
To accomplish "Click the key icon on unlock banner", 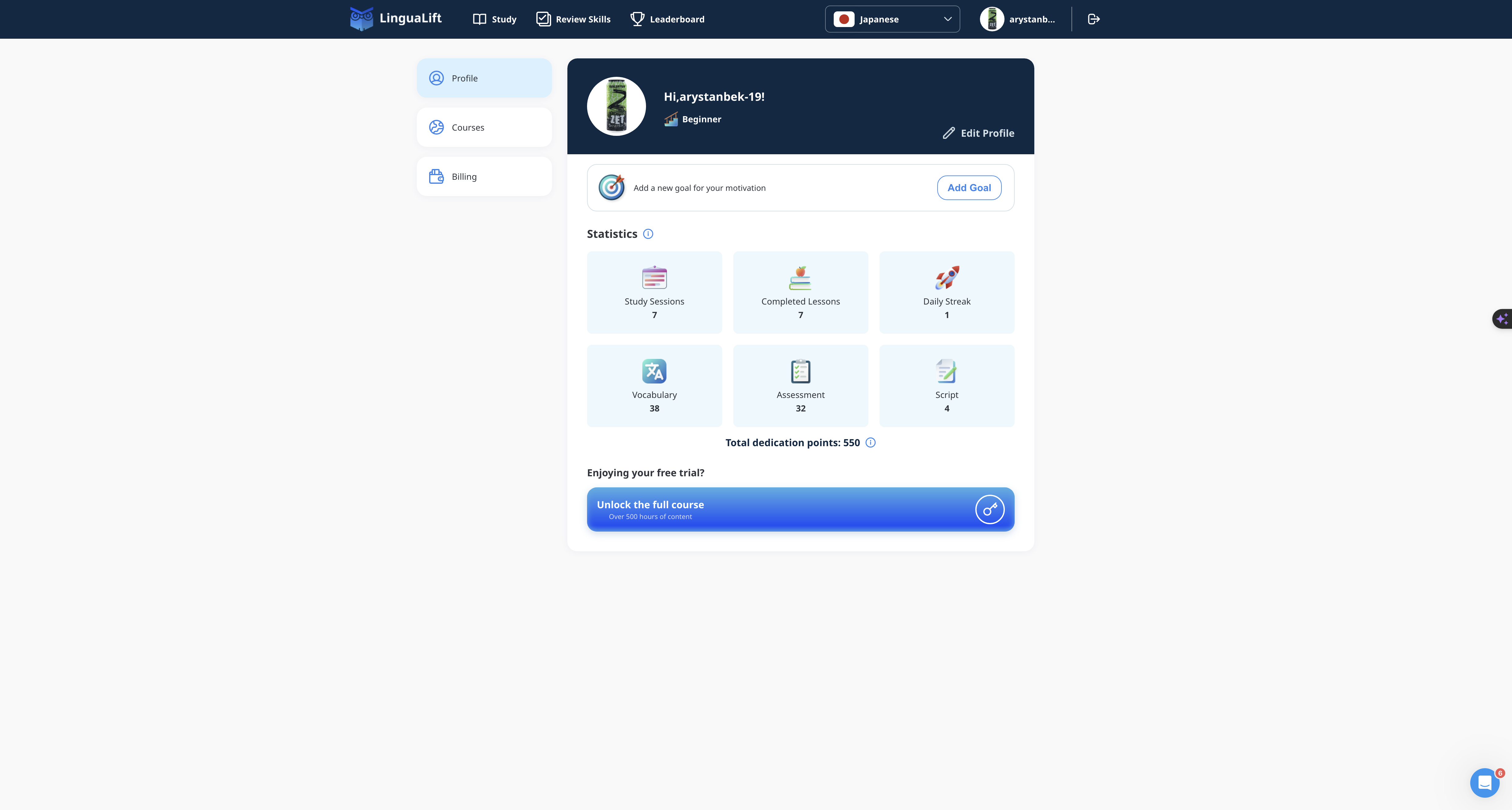I will [989, 509].
